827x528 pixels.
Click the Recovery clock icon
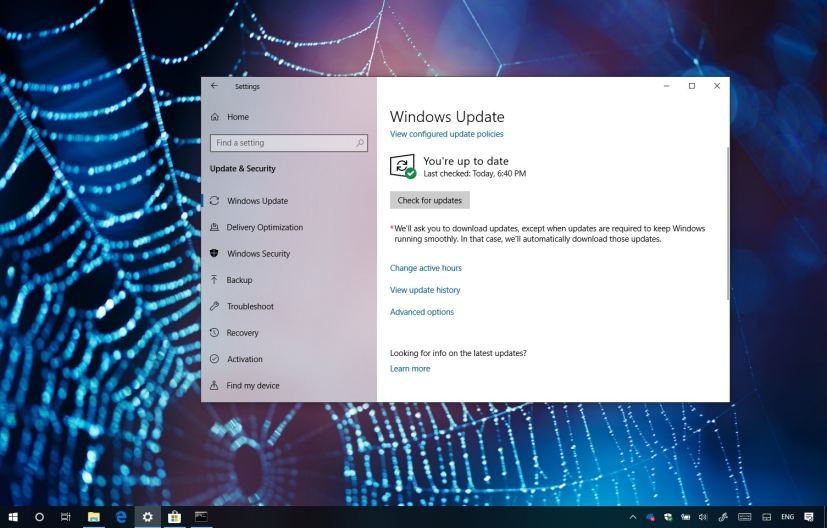(x=214, y=332)
